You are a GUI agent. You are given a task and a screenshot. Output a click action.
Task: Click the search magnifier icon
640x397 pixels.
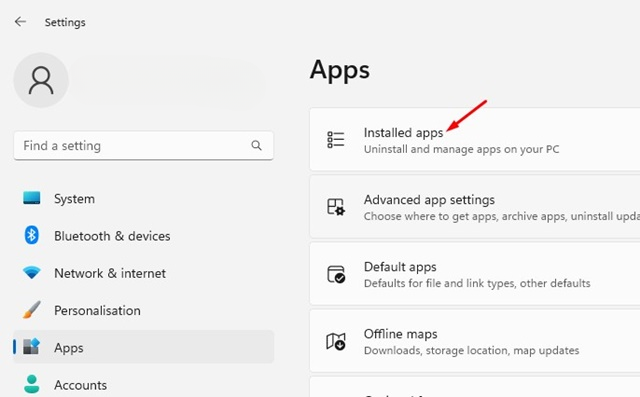256,145
